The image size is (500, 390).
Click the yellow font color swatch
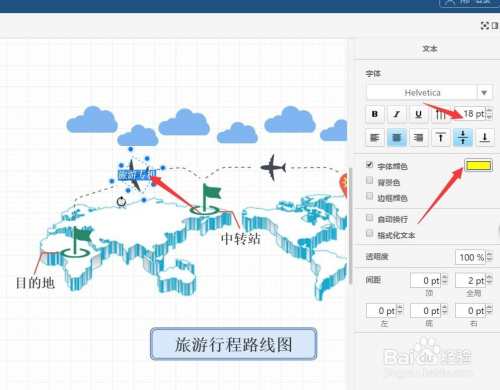(x=478, y=166)
